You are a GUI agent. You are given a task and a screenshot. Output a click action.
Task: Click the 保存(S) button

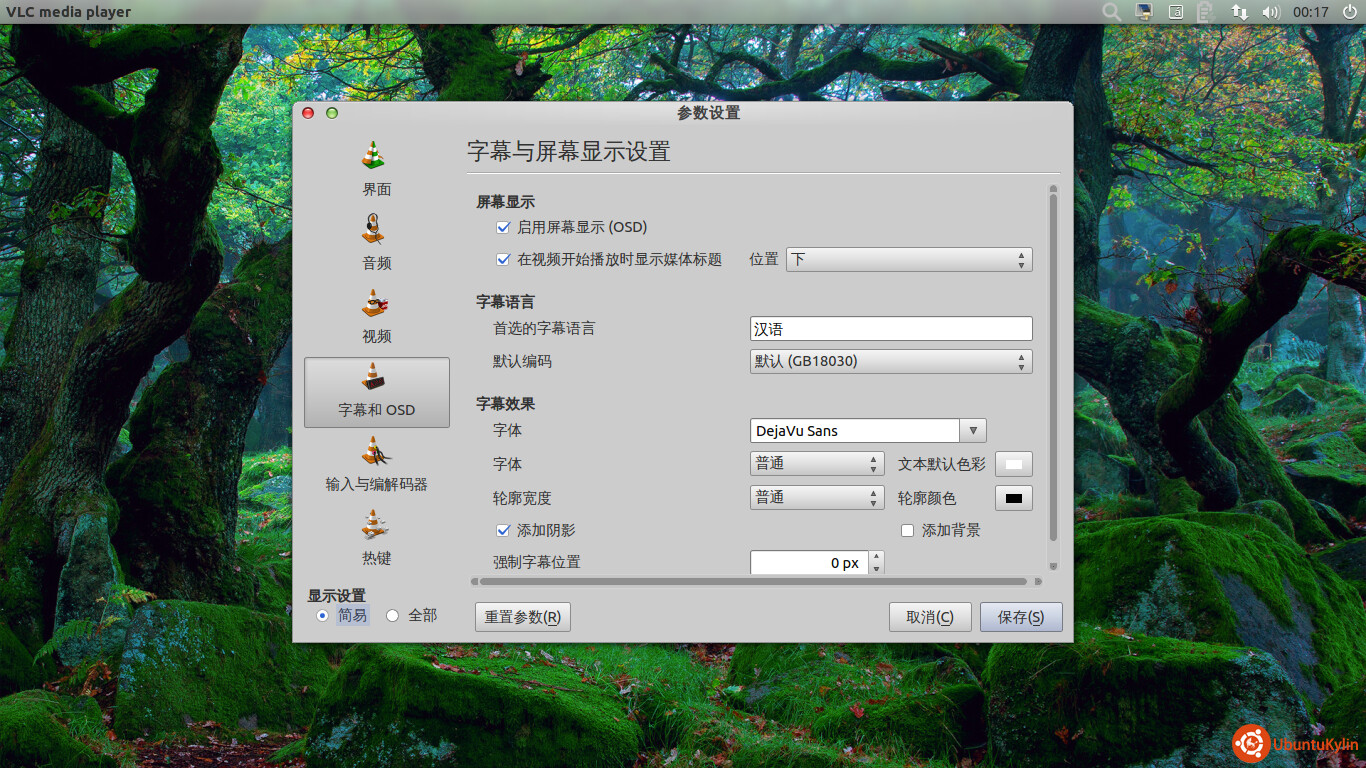click(1020, 617)
